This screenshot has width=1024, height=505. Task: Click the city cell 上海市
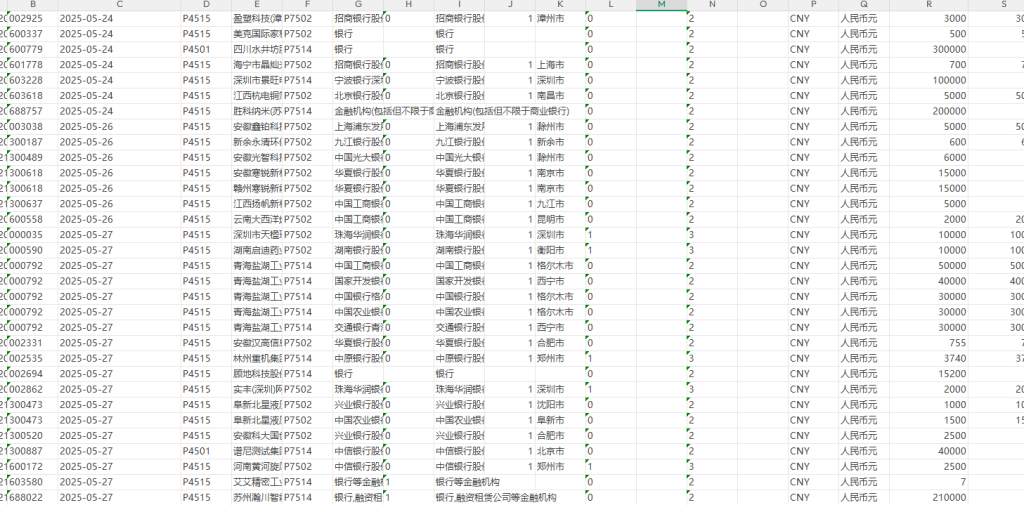(x=560, y=65)
